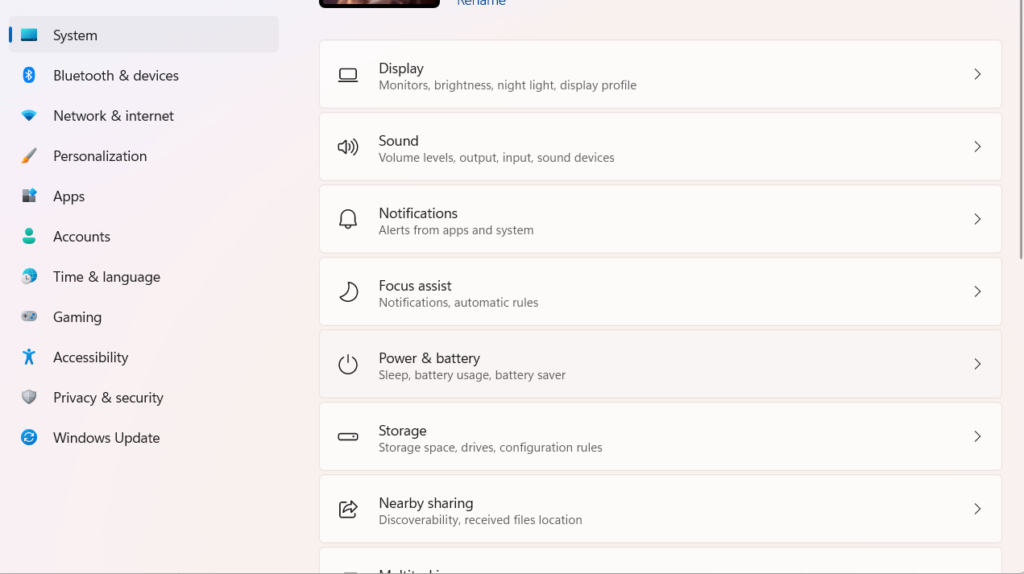Image resolution: width=1024 pixels, height=574 pixels.
Task: Click the Storage drive icon
Action: point(347,437)
